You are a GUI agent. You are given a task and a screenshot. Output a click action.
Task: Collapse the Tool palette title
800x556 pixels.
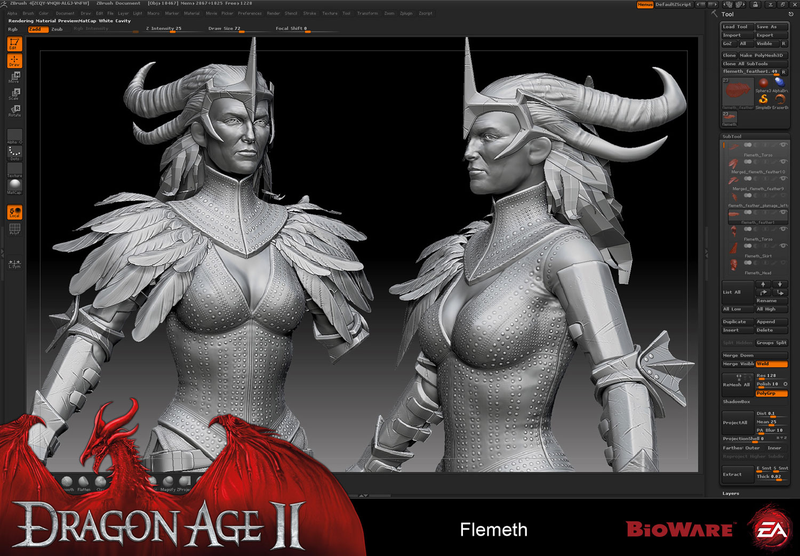tap(728, 14)
